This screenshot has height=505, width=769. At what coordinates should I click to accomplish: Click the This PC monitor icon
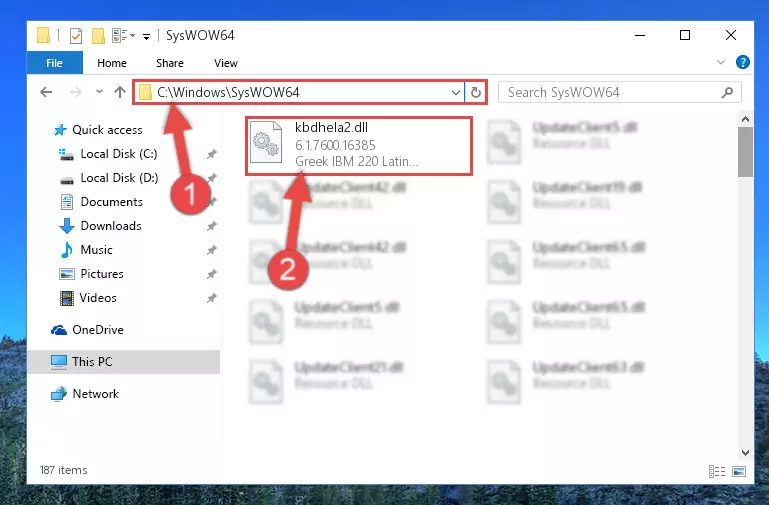tap(59, 362)
